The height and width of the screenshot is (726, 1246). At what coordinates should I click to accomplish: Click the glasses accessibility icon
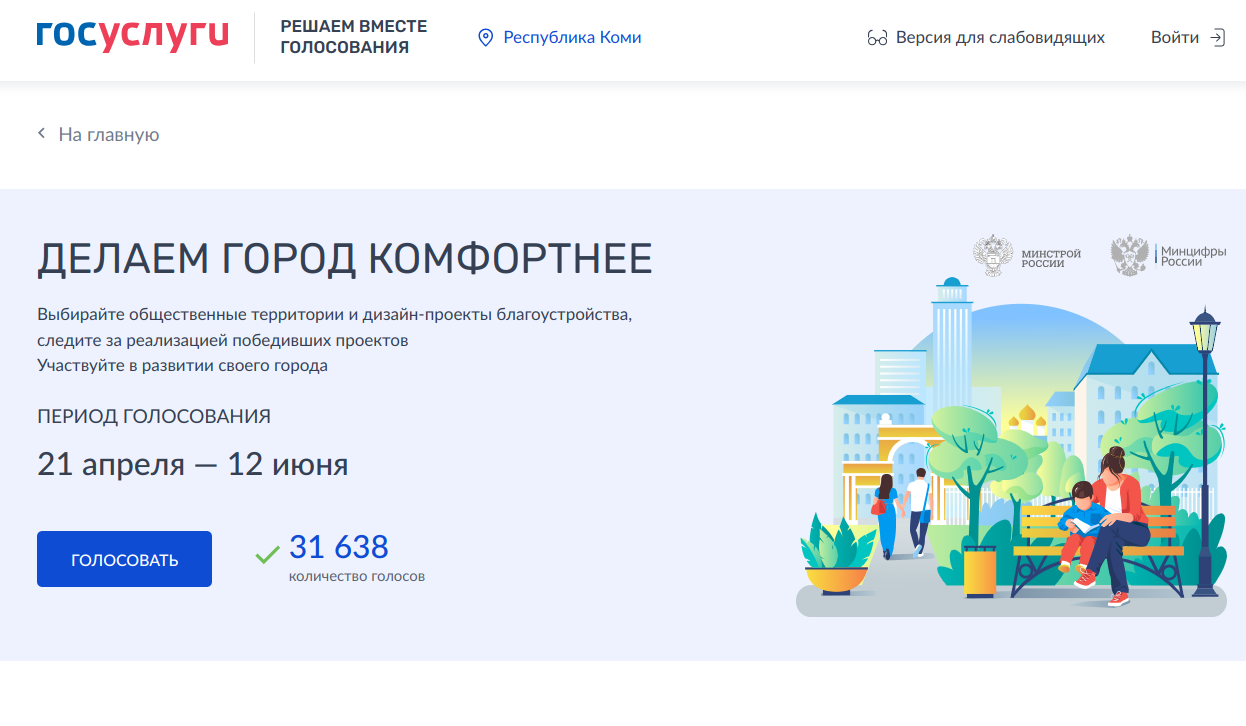click(877, 38)
